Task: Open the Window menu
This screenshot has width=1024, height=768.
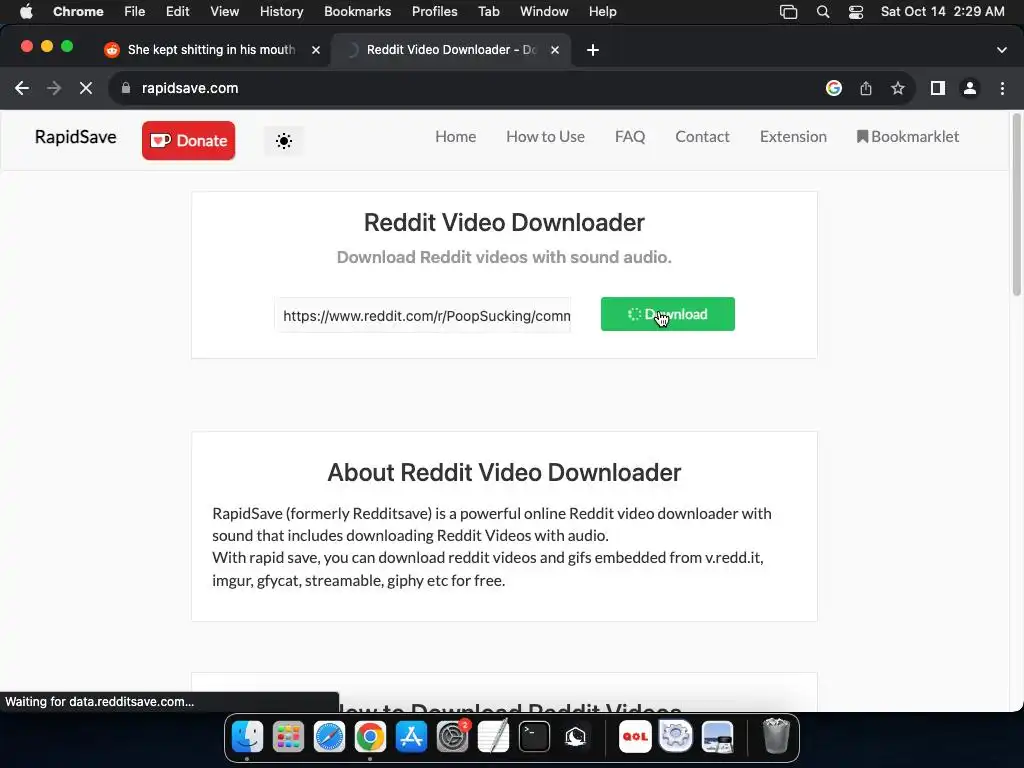Action: click(544, 12)
